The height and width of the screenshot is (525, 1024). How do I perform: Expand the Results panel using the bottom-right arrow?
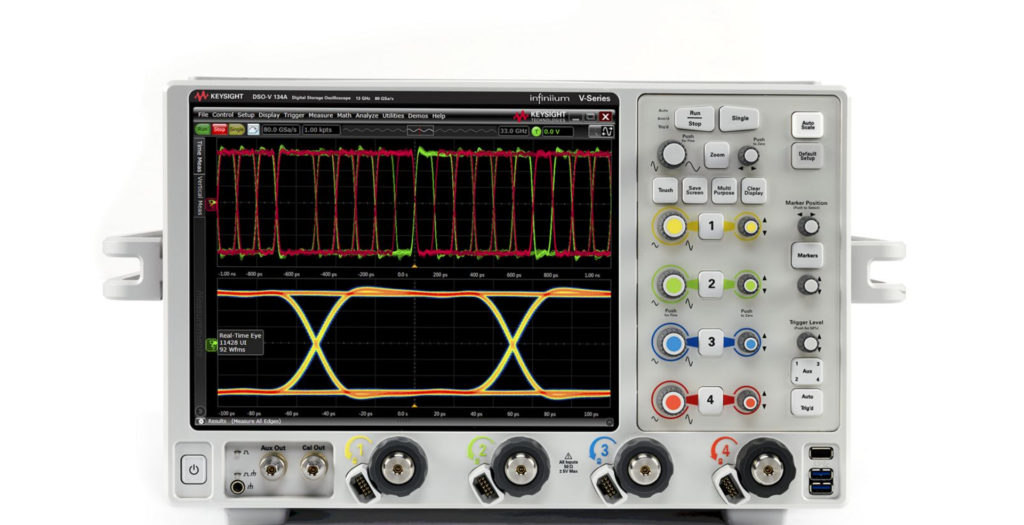tap(610, 422)
